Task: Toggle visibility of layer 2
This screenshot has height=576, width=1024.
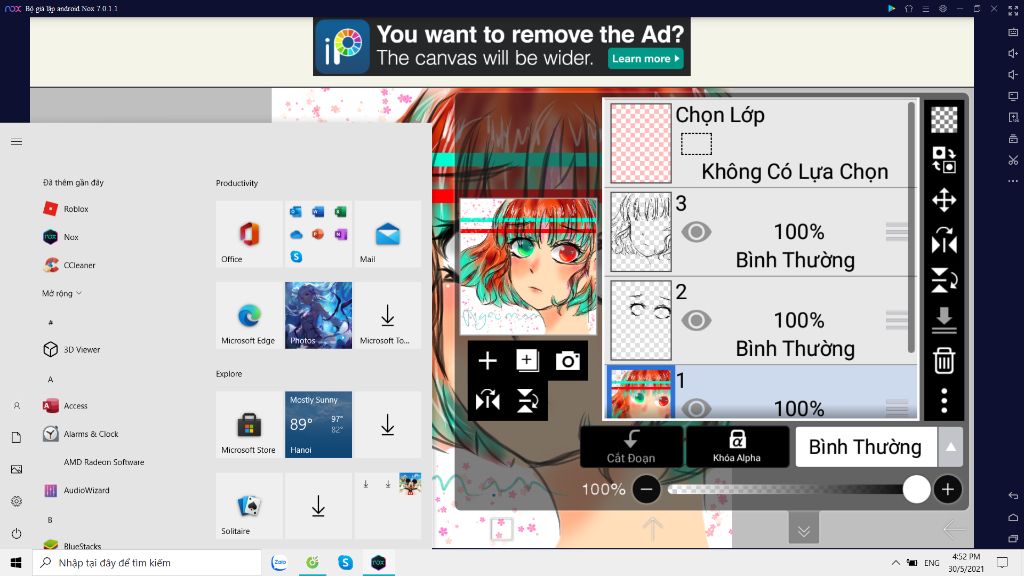Action: coord(696,320)
